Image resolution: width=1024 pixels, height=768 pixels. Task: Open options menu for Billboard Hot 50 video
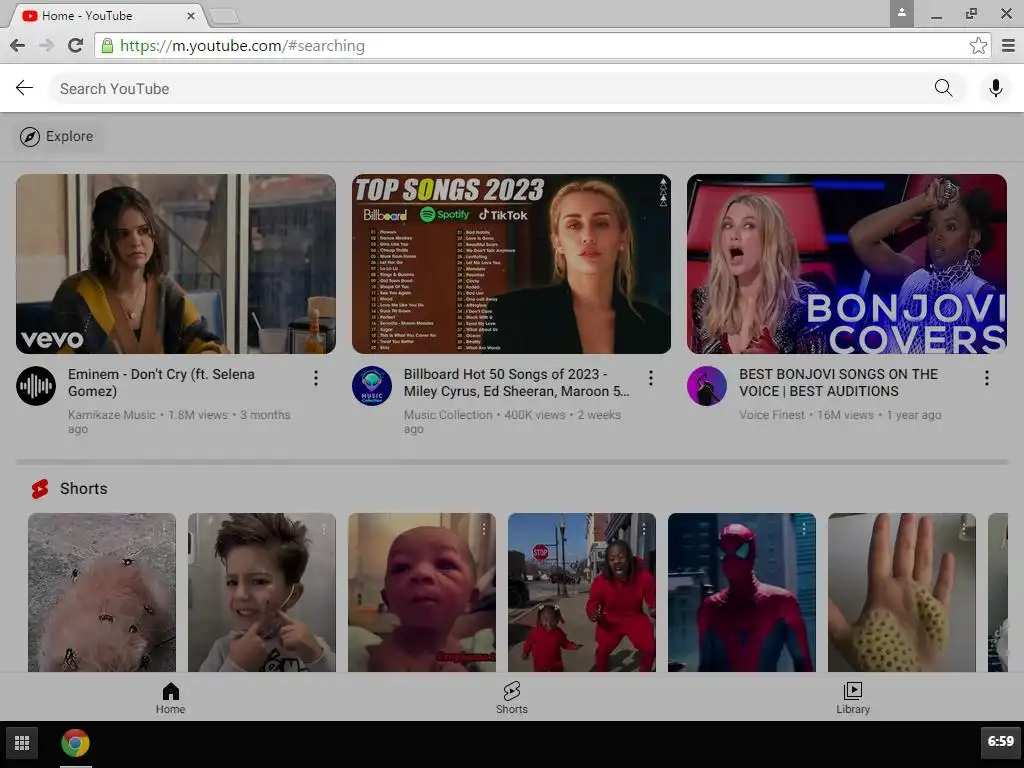tap(650, 378)
